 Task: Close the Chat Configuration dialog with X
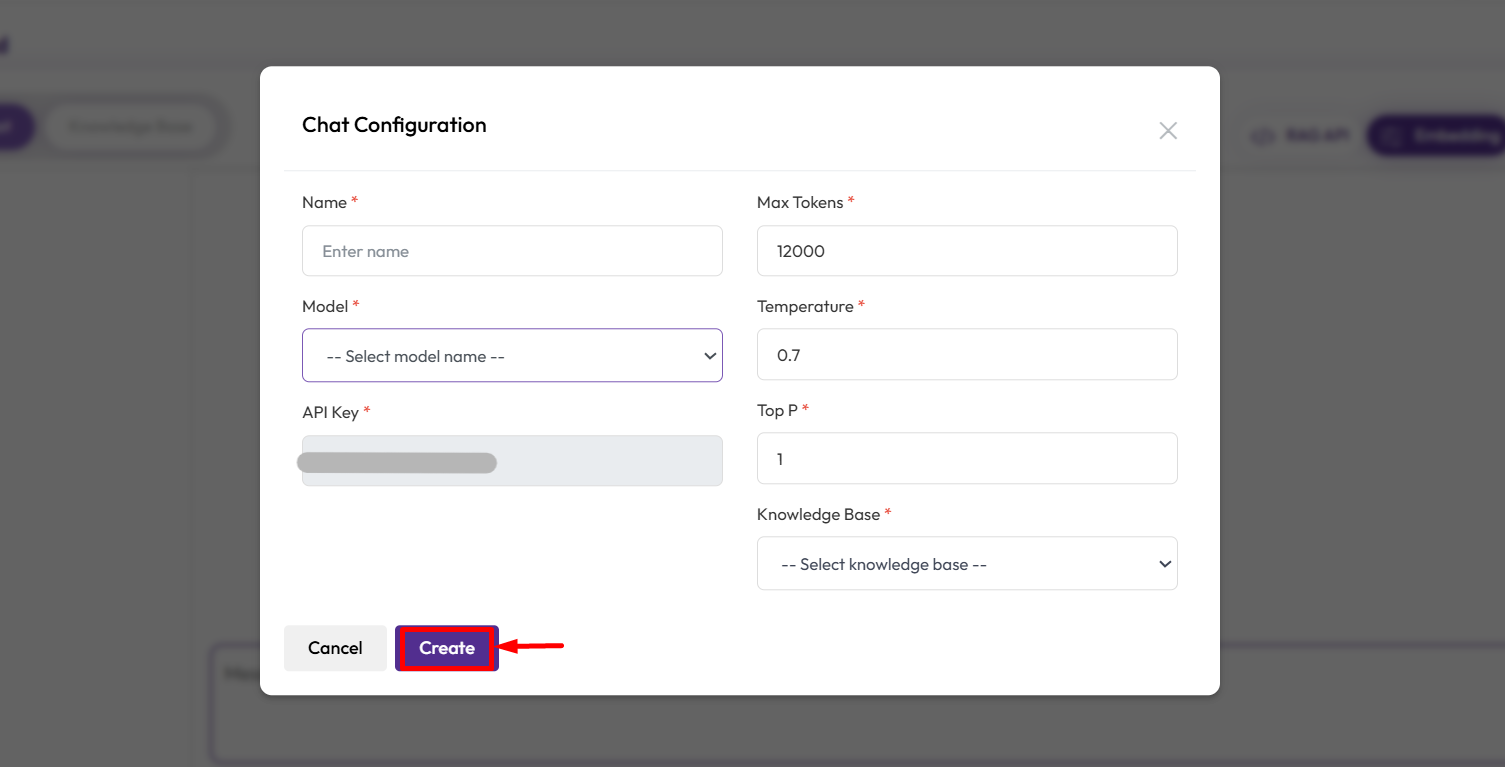tap(1167, 131)
